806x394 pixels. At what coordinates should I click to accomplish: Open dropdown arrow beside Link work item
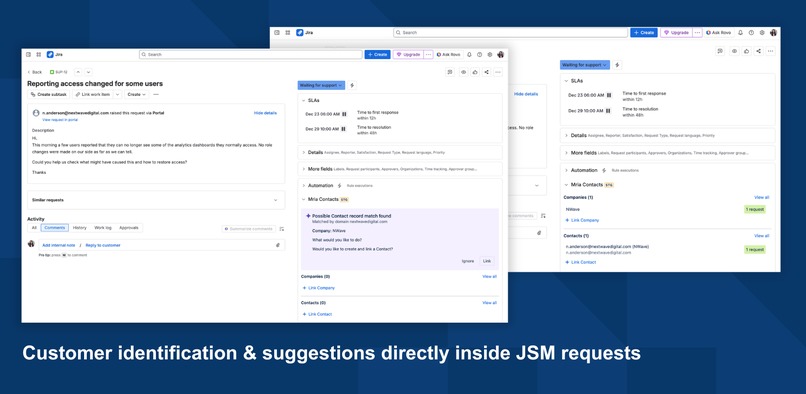coord(117,95)
